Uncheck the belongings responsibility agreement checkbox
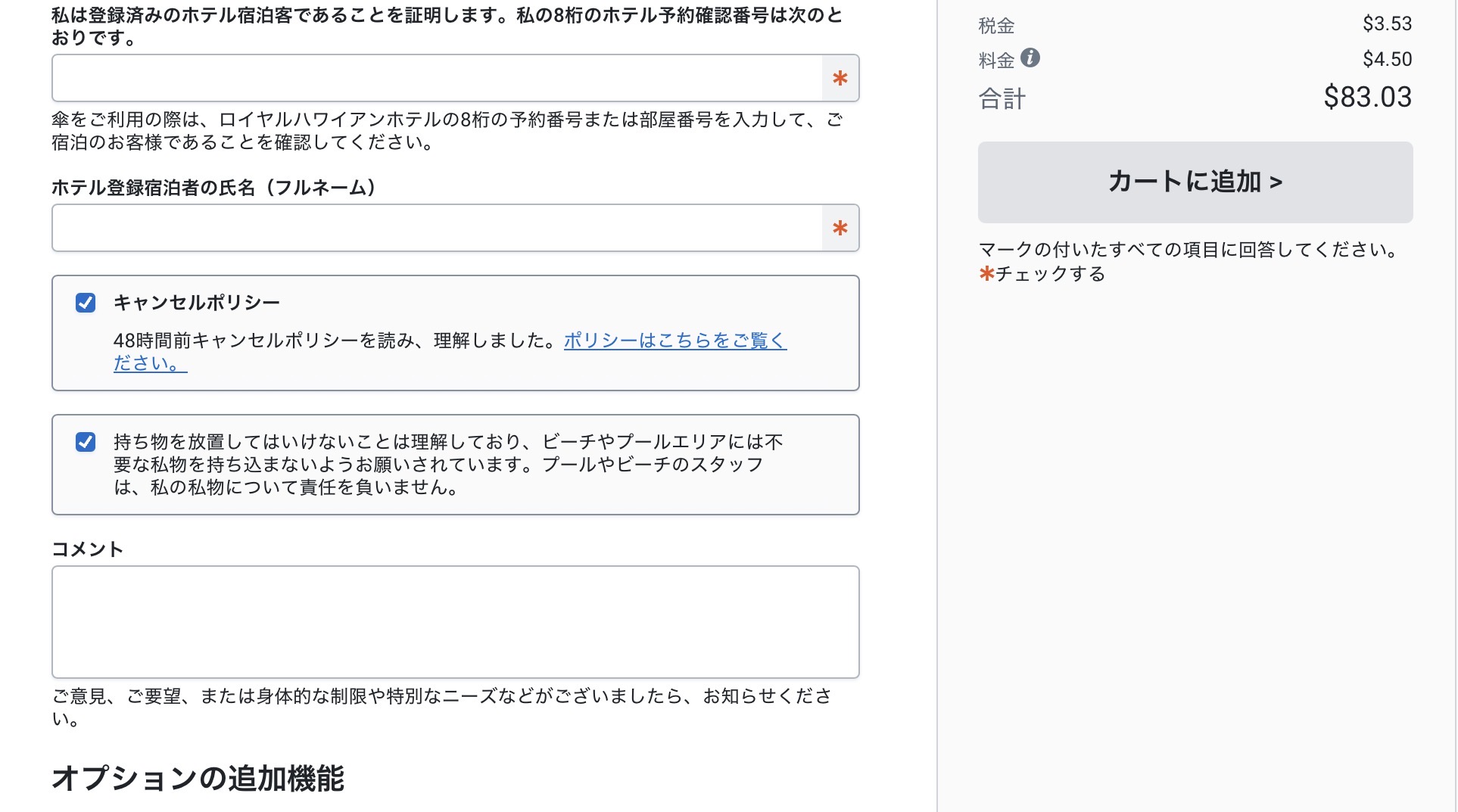The image size is (1458, 812). 86,441
